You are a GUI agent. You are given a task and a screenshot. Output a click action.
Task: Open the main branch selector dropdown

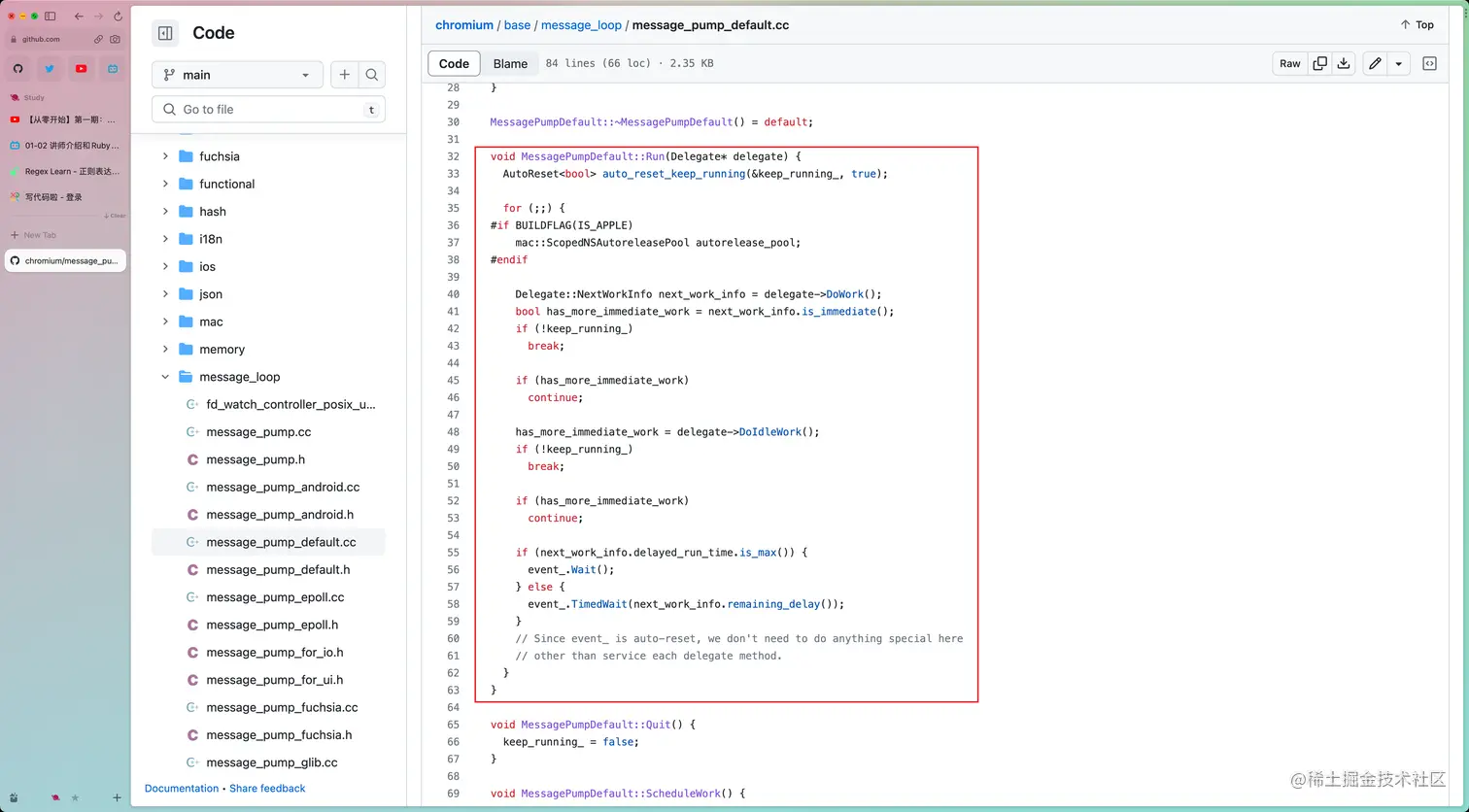[237, 75]
